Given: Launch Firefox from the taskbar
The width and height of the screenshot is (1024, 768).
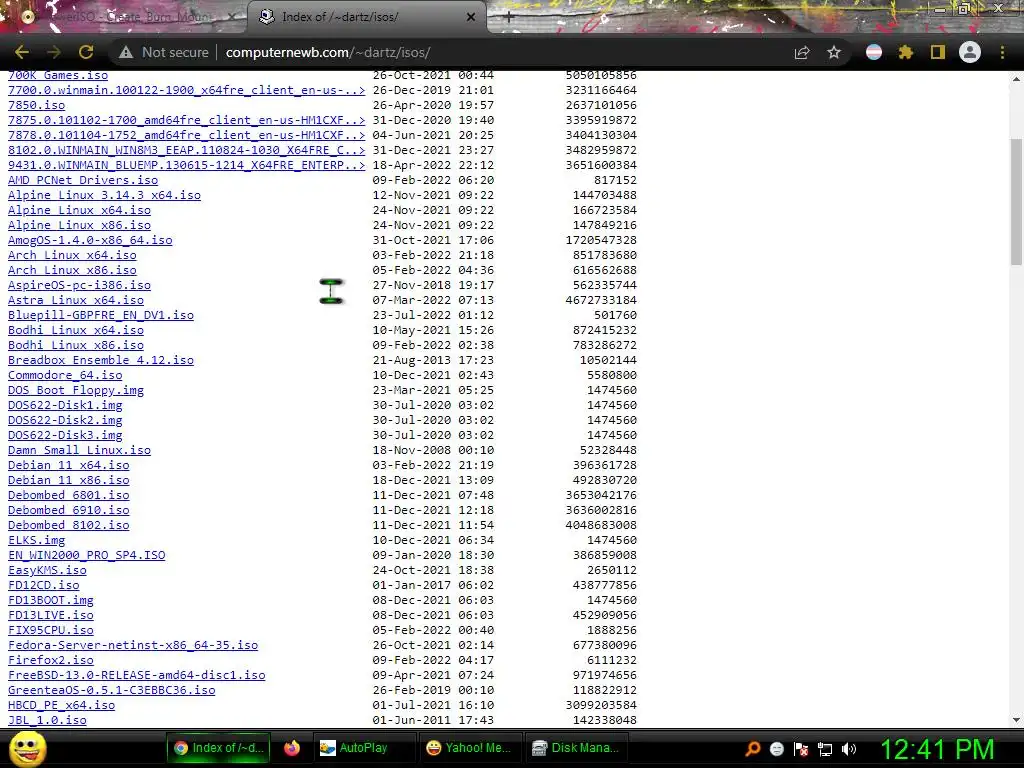Looking at the screenshot, I should [292, 748].
